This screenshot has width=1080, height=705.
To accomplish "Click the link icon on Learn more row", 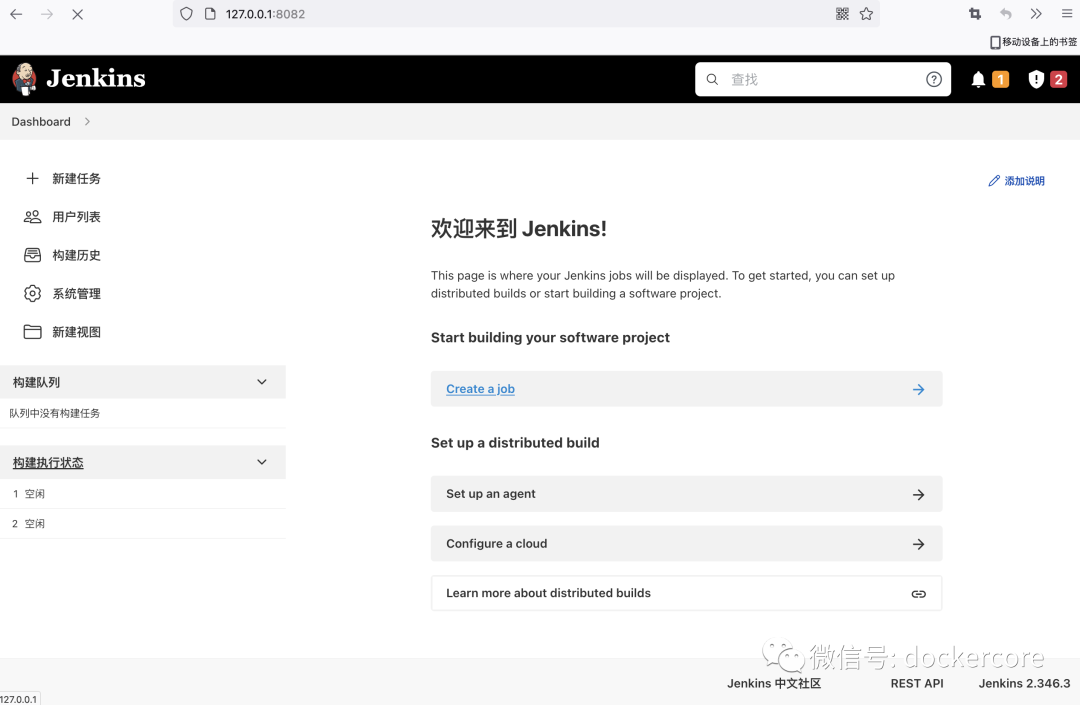I will 918,593.
